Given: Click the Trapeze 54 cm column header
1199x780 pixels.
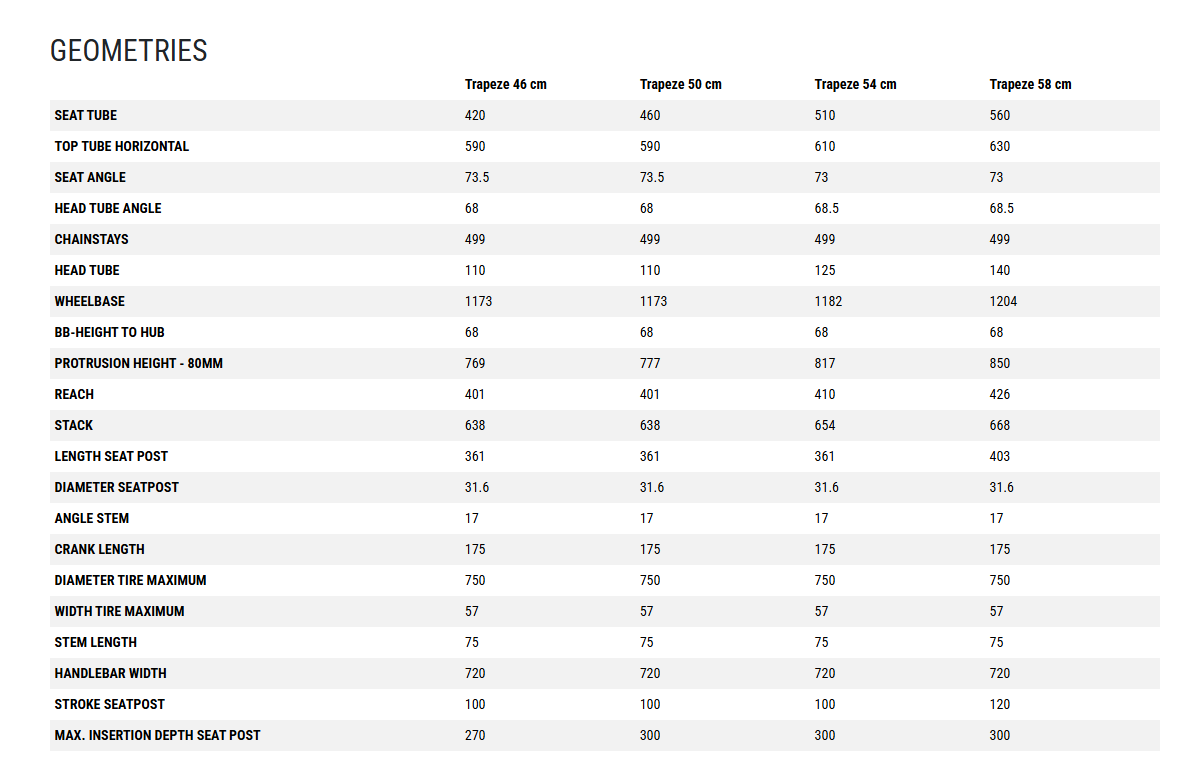Looking at the screenshot, I should pos(855,84).
